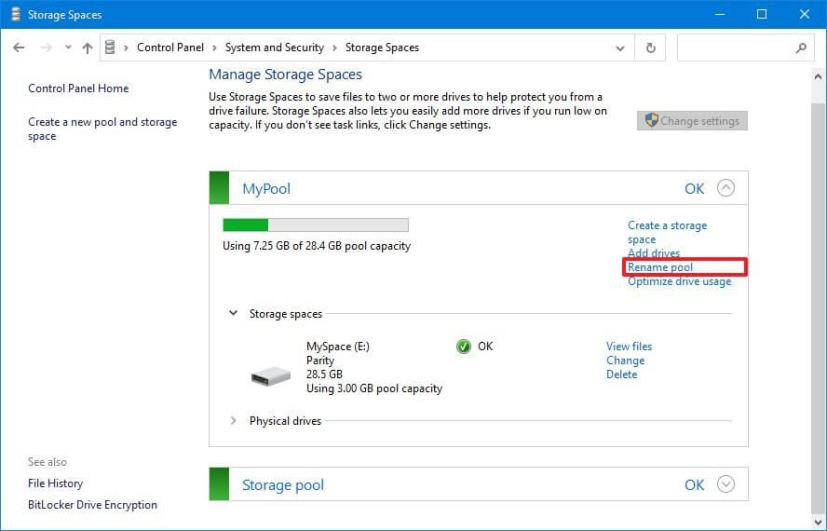
Task: Expand the Storage pool section chevron
Action: [726, 484]
